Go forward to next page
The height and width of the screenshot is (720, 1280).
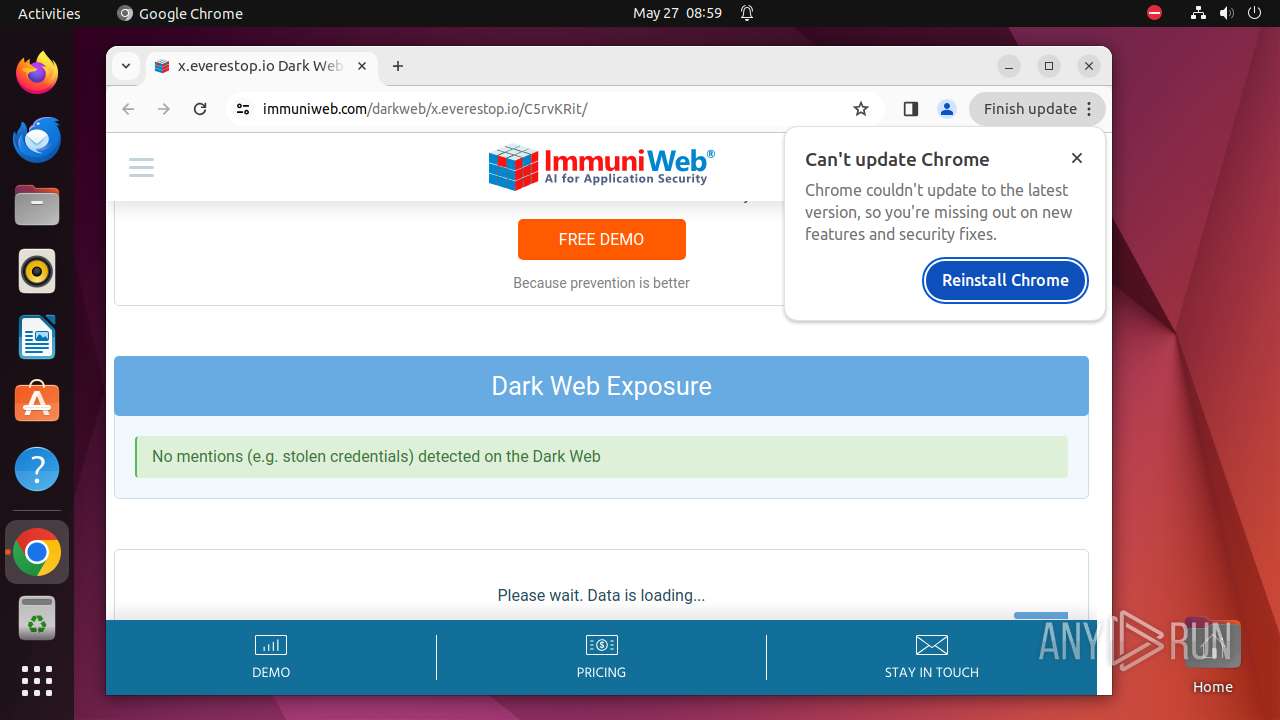(x=164, y=109)
